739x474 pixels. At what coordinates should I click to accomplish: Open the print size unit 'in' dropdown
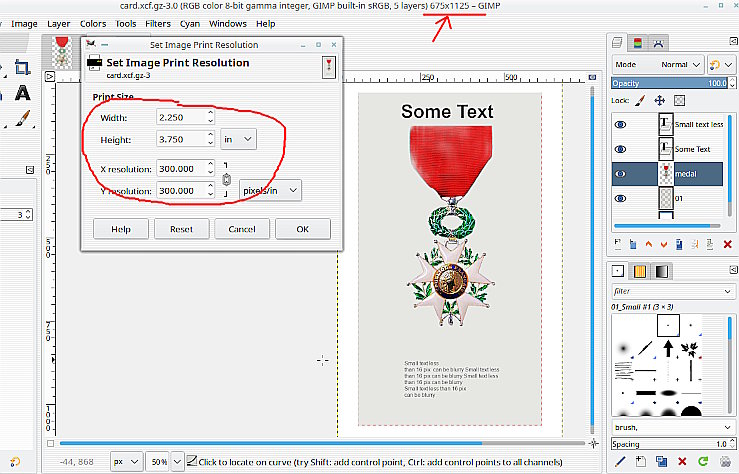pos(238,139)
